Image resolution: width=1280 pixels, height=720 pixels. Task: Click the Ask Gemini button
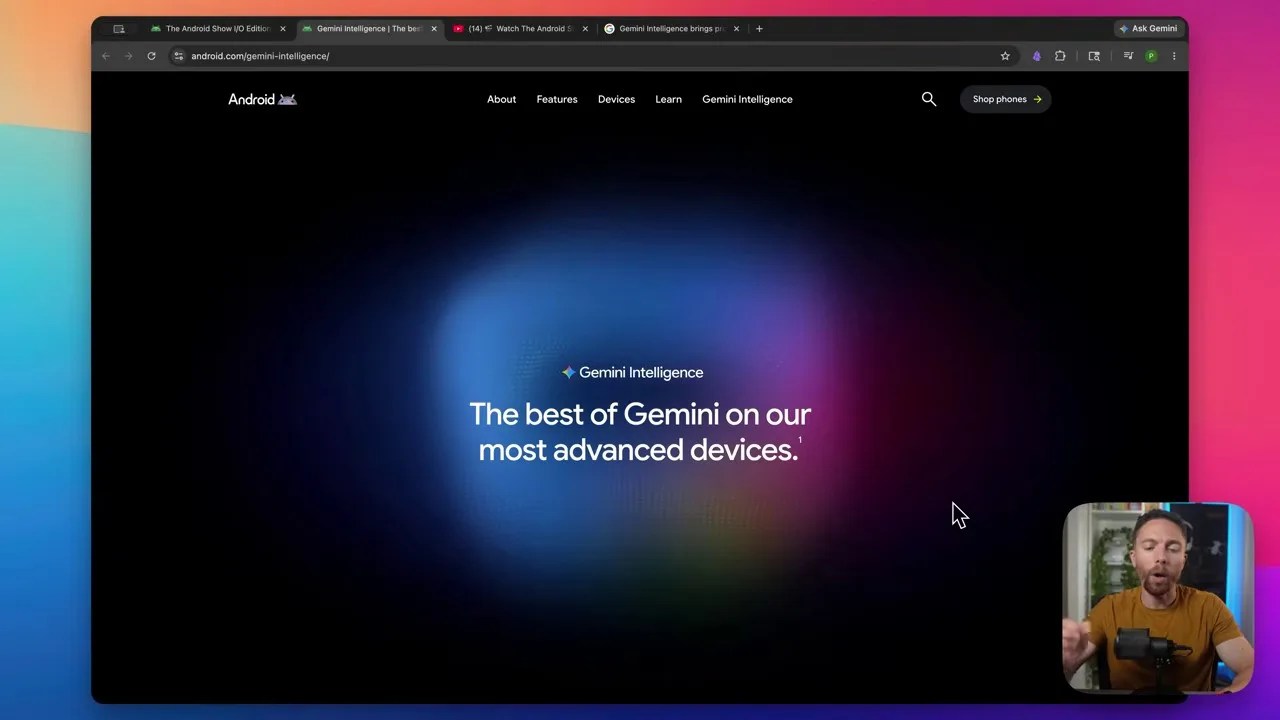coord(1148,29)
